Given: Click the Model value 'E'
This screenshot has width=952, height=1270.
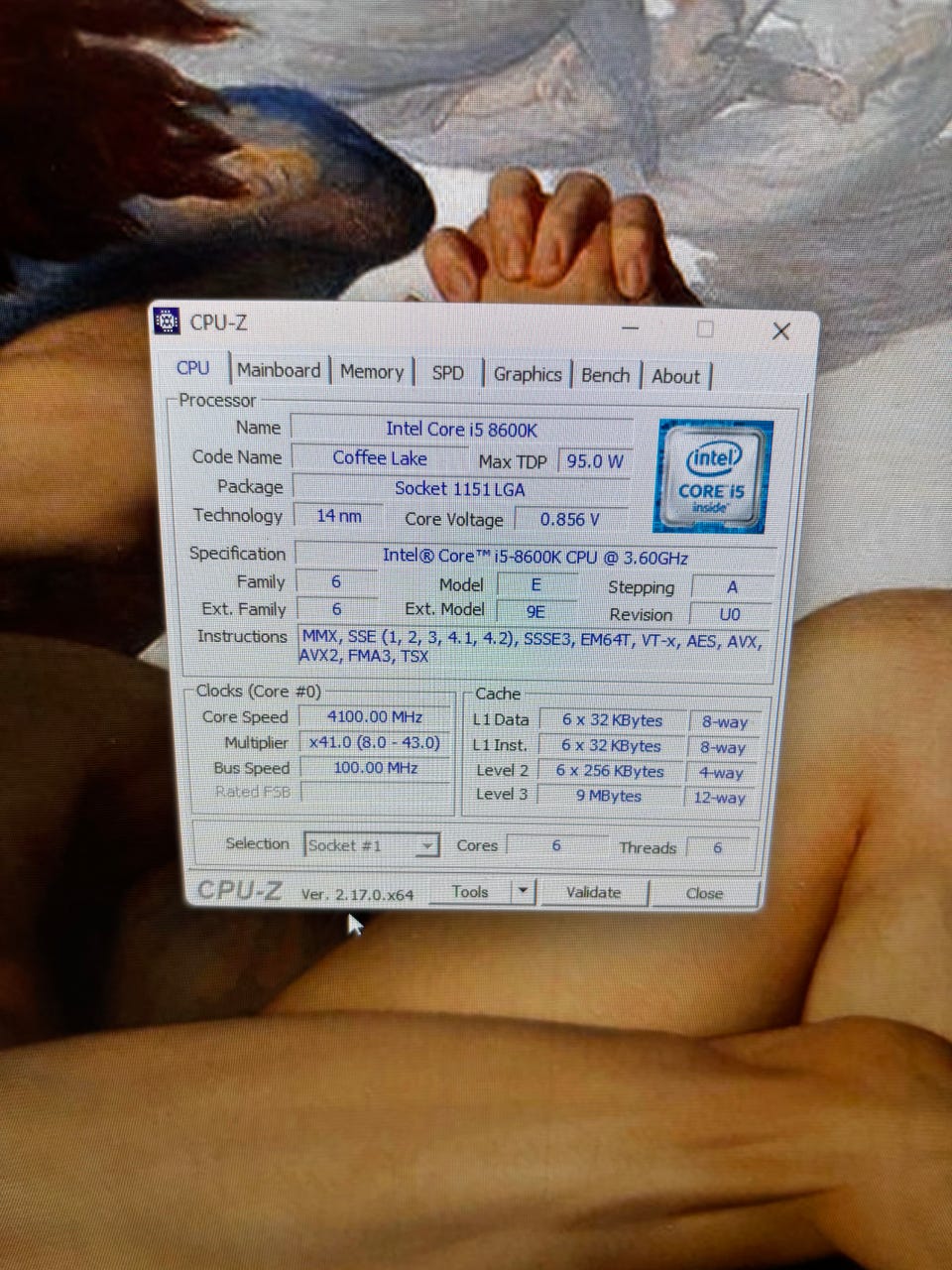Looking at the screenshot, I should [536, 584].
